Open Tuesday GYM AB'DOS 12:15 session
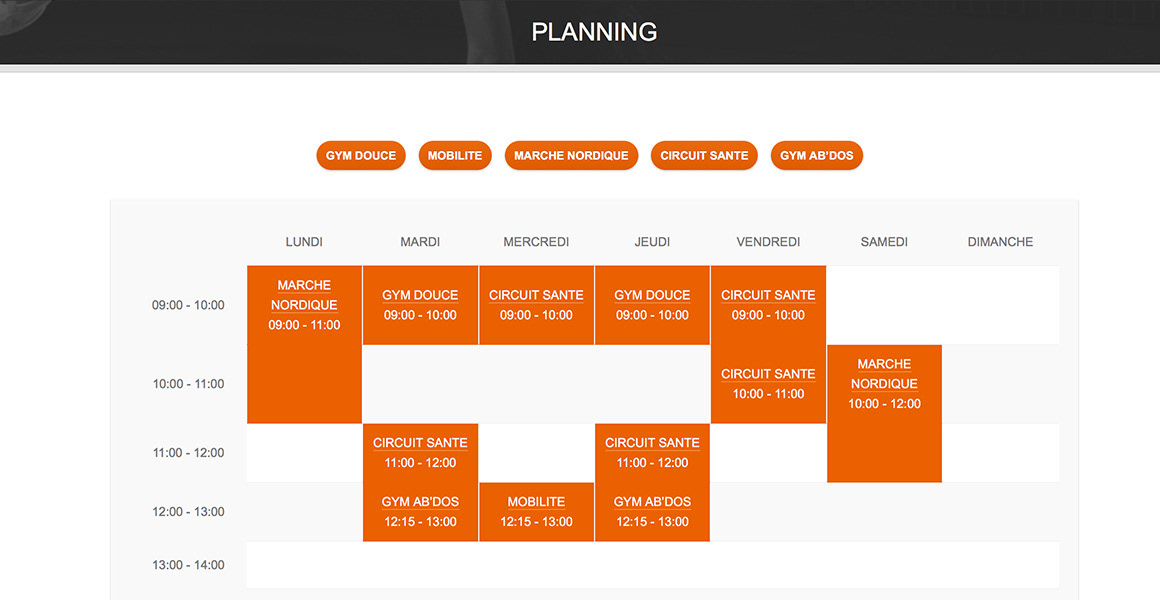 (x=420, y=512)
